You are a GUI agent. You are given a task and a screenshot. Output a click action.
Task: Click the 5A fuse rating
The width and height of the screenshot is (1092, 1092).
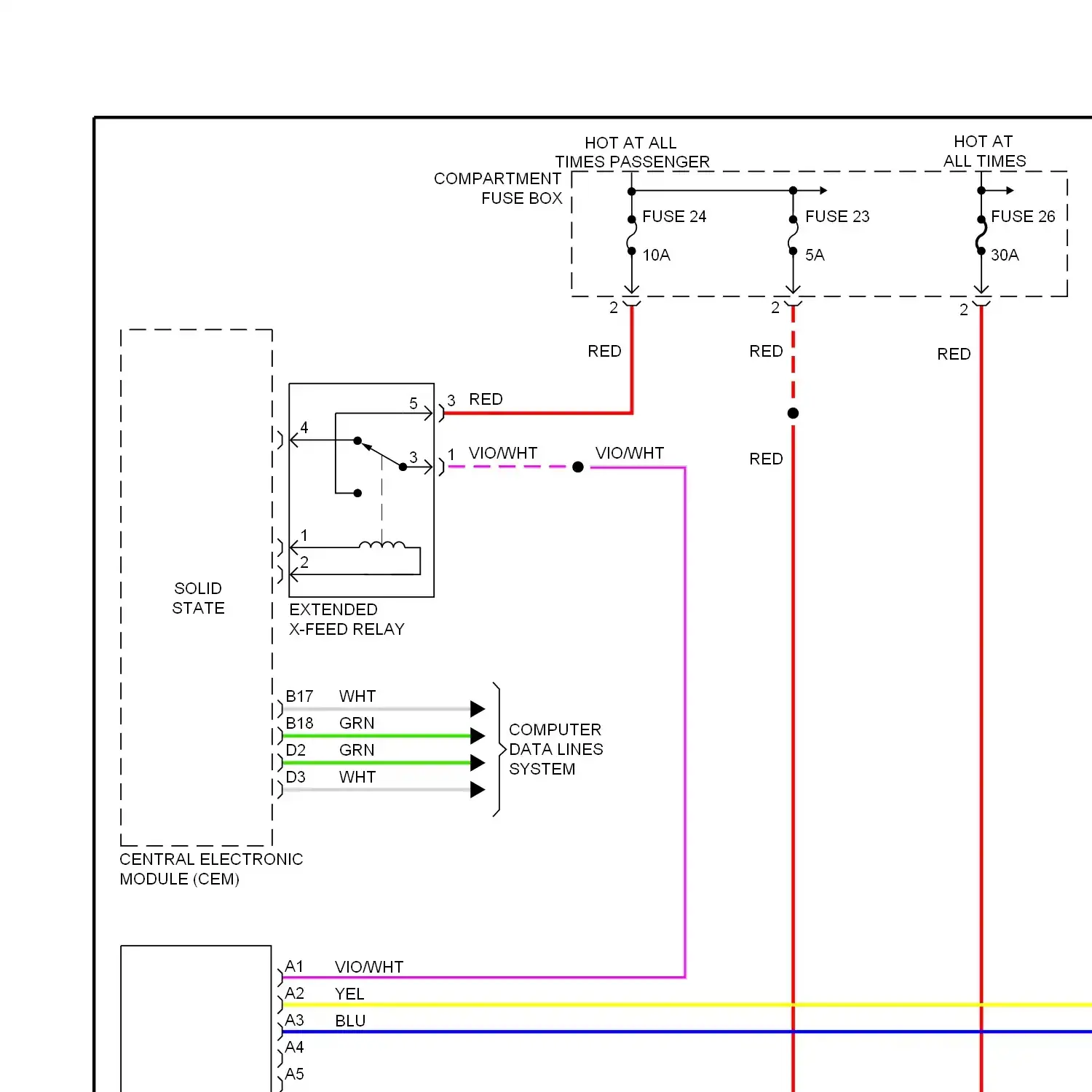pos(815,255)
